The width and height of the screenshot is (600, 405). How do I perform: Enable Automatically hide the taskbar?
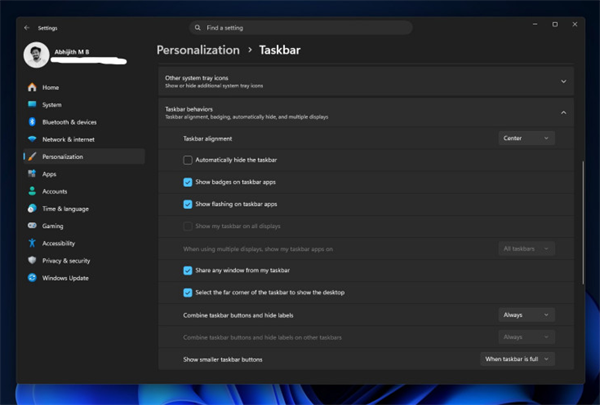[x=188, y=160]
